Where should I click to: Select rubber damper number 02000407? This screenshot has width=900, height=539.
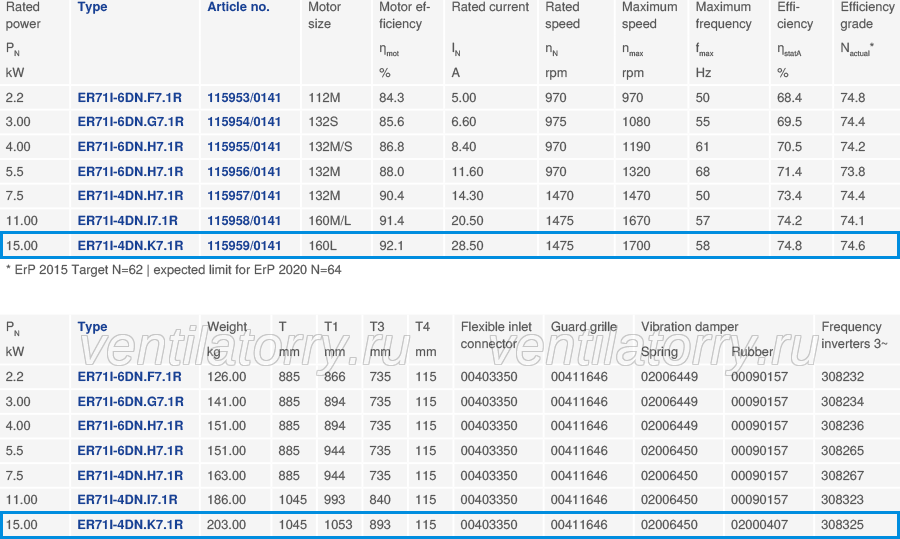coord(759,525)
